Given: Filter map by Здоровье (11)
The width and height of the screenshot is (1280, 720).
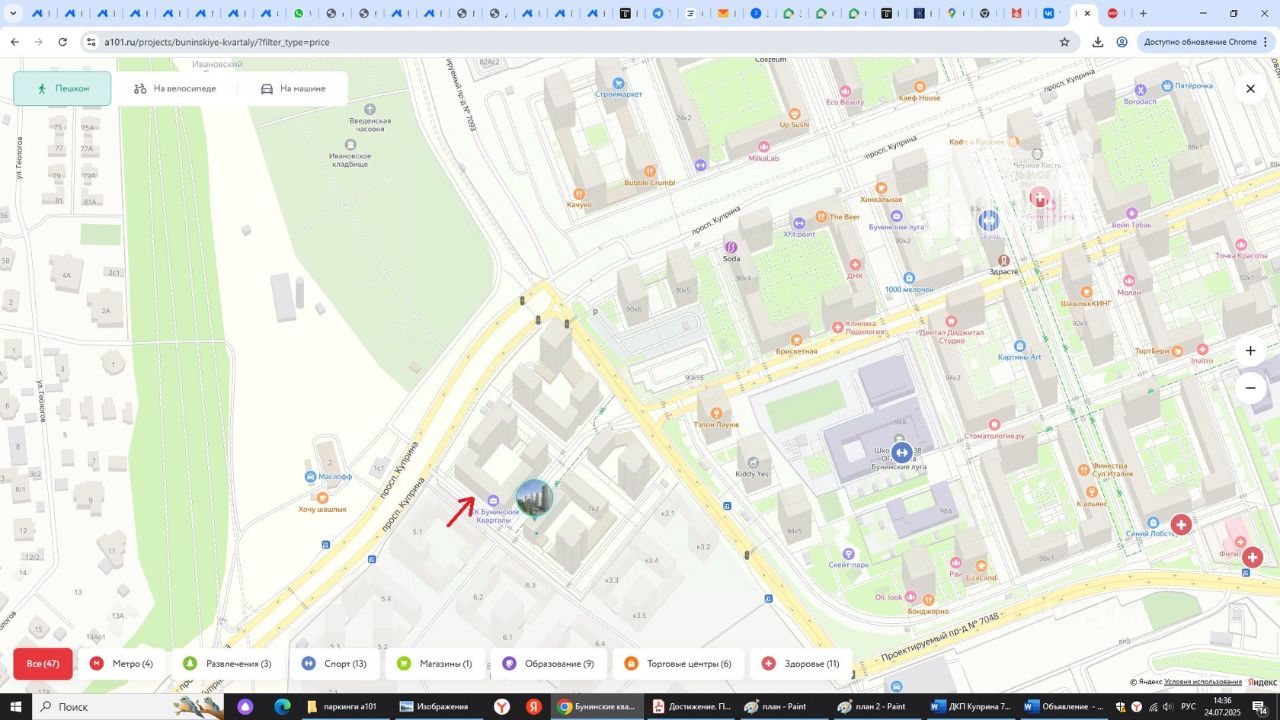Looking at the screenshot, I should 801,664.
